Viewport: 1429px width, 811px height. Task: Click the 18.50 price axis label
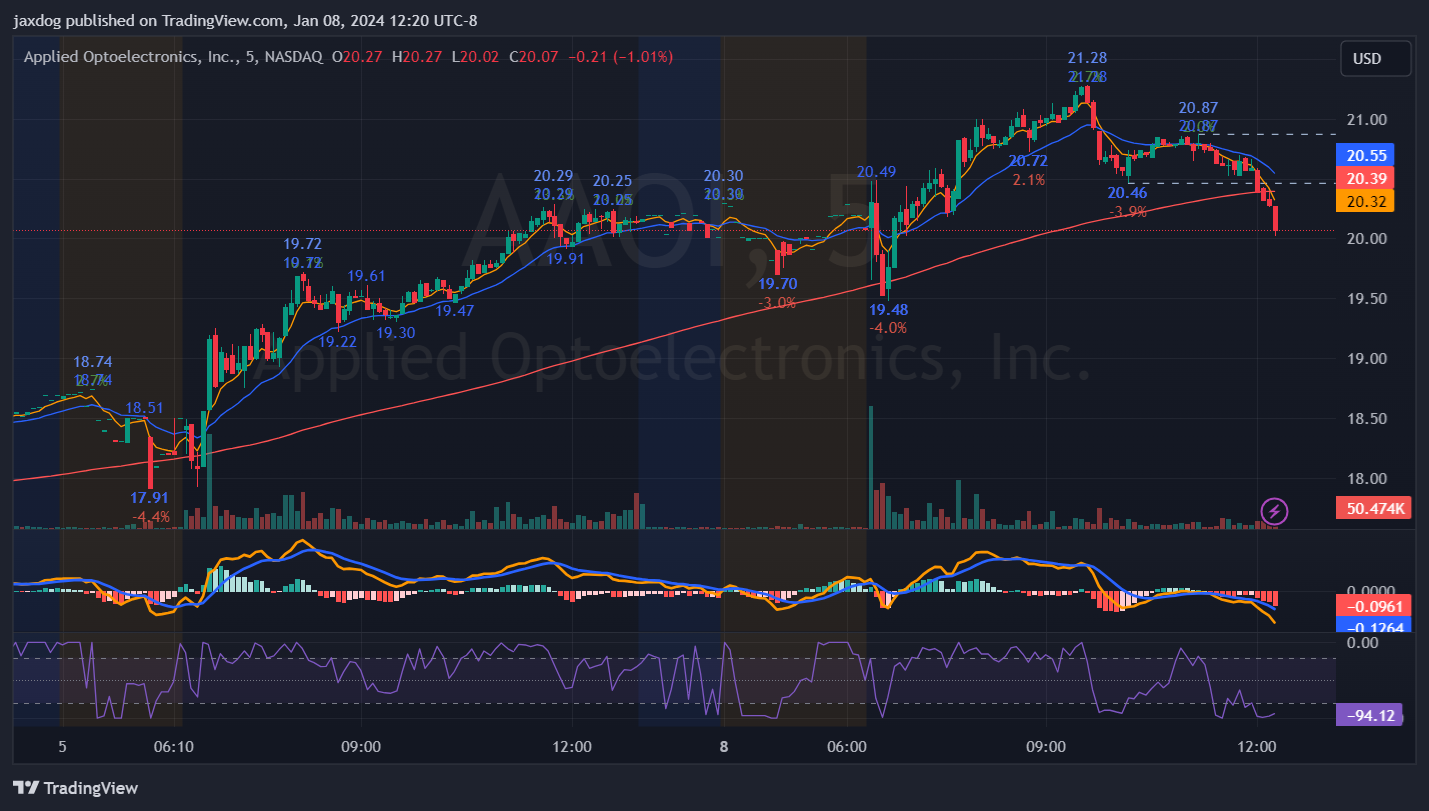pos(1366,419)
